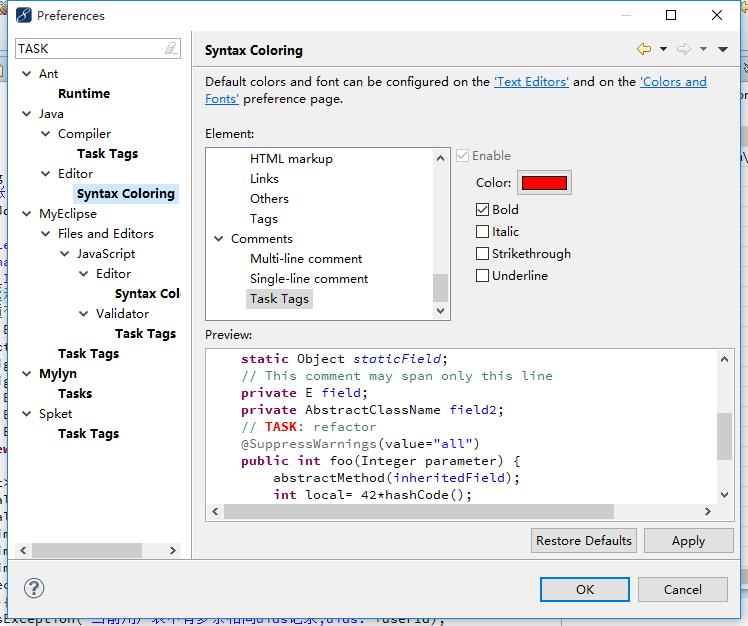This screenshot has width=748, height=626.
Task: Uncheck the Bold checkbox
Action: (483, 210)
